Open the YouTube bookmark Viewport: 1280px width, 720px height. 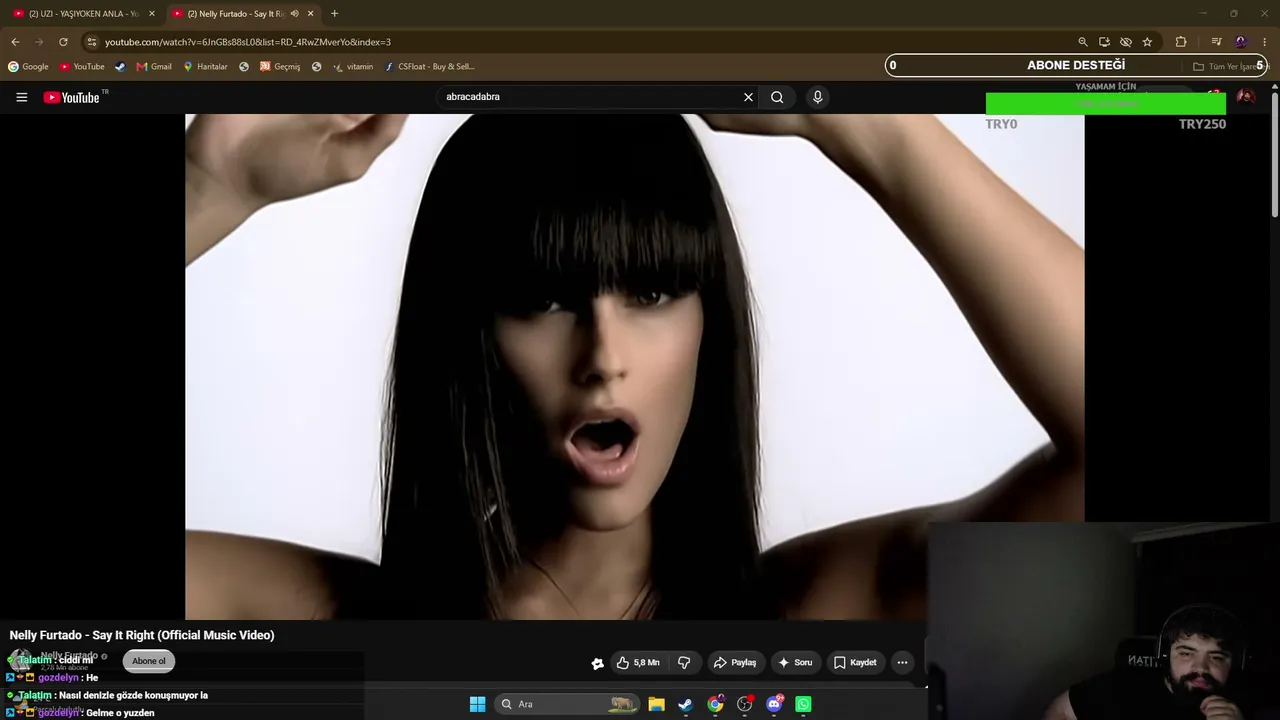click(82, 67)
